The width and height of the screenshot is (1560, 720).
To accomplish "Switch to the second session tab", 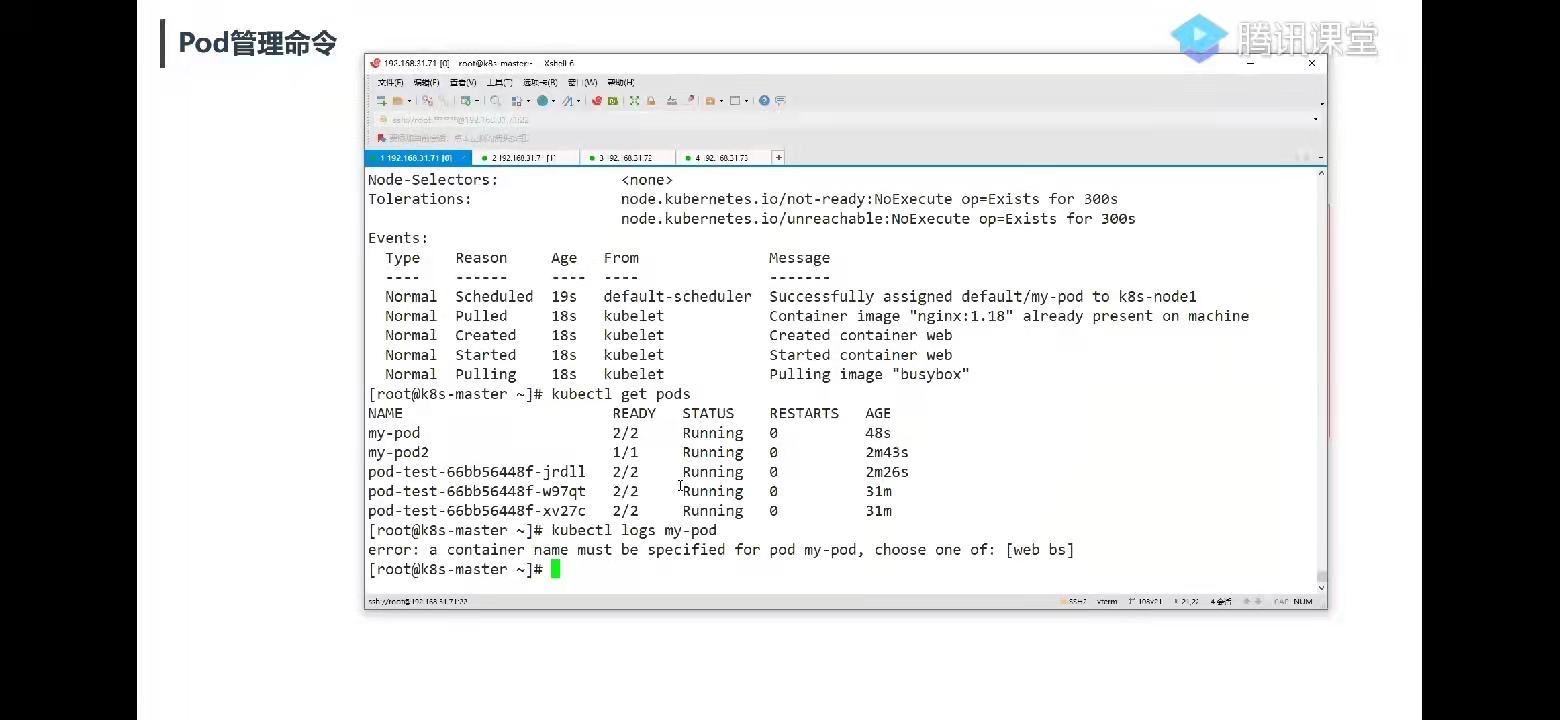I will (526, 158).
